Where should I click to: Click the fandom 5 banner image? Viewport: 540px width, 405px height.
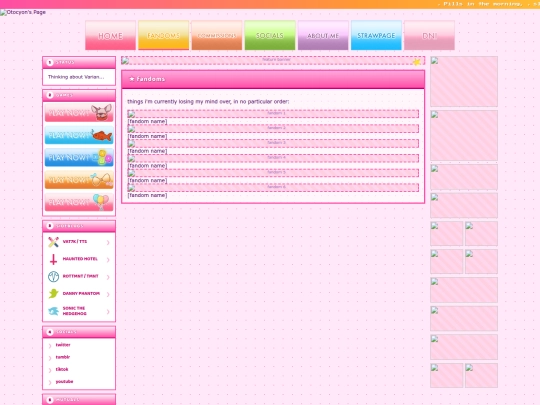coord(273,173)
